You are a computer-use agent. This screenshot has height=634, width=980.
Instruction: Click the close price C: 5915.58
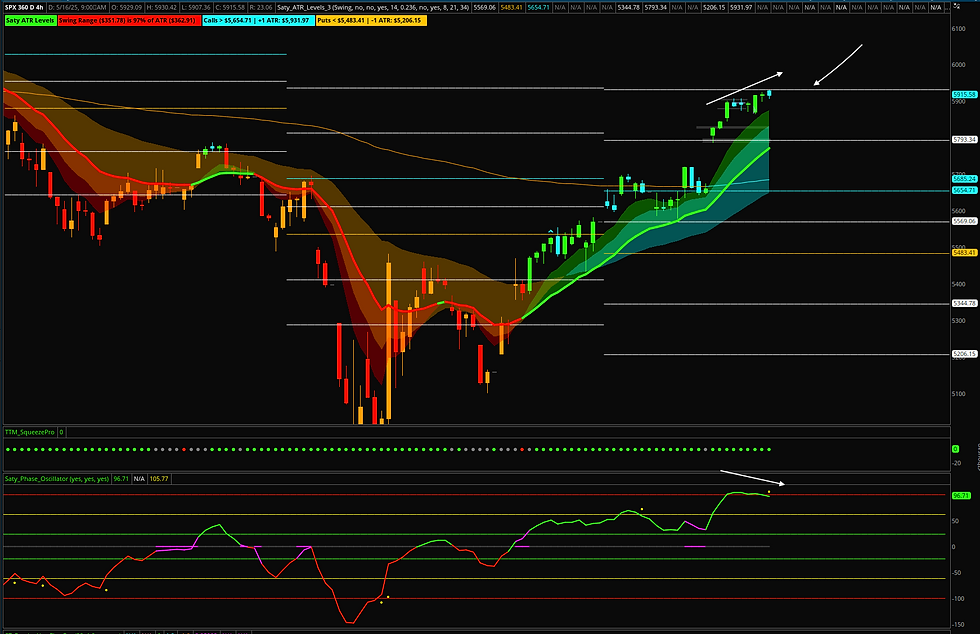229,8
